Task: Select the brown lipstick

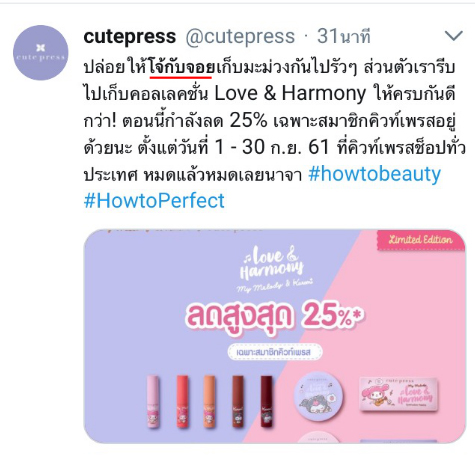Action: tap(238, 401)
